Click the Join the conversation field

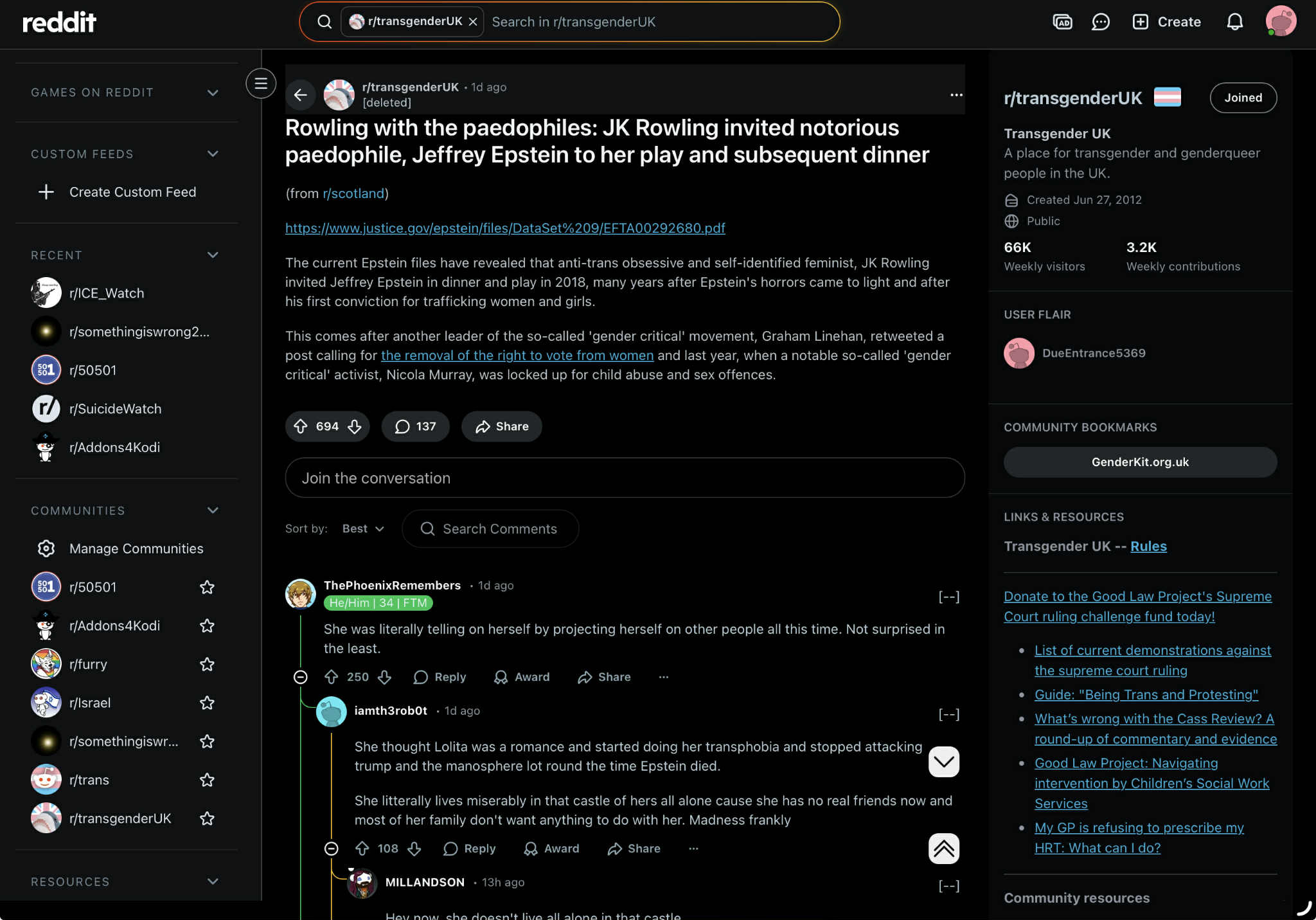tap(625, 478)
